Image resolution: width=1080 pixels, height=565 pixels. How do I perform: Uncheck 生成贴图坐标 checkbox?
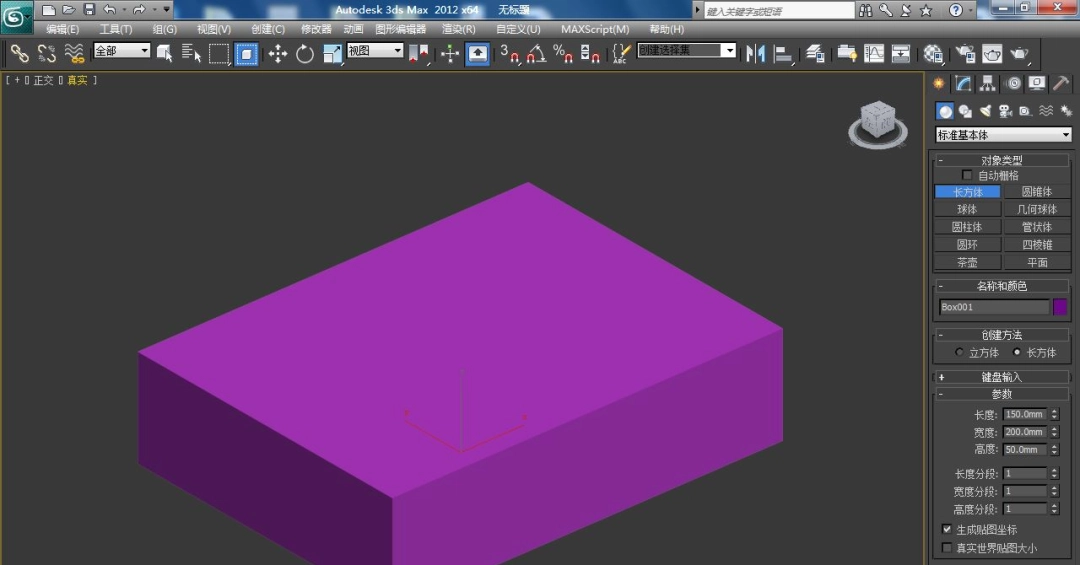tap(946, 529)
